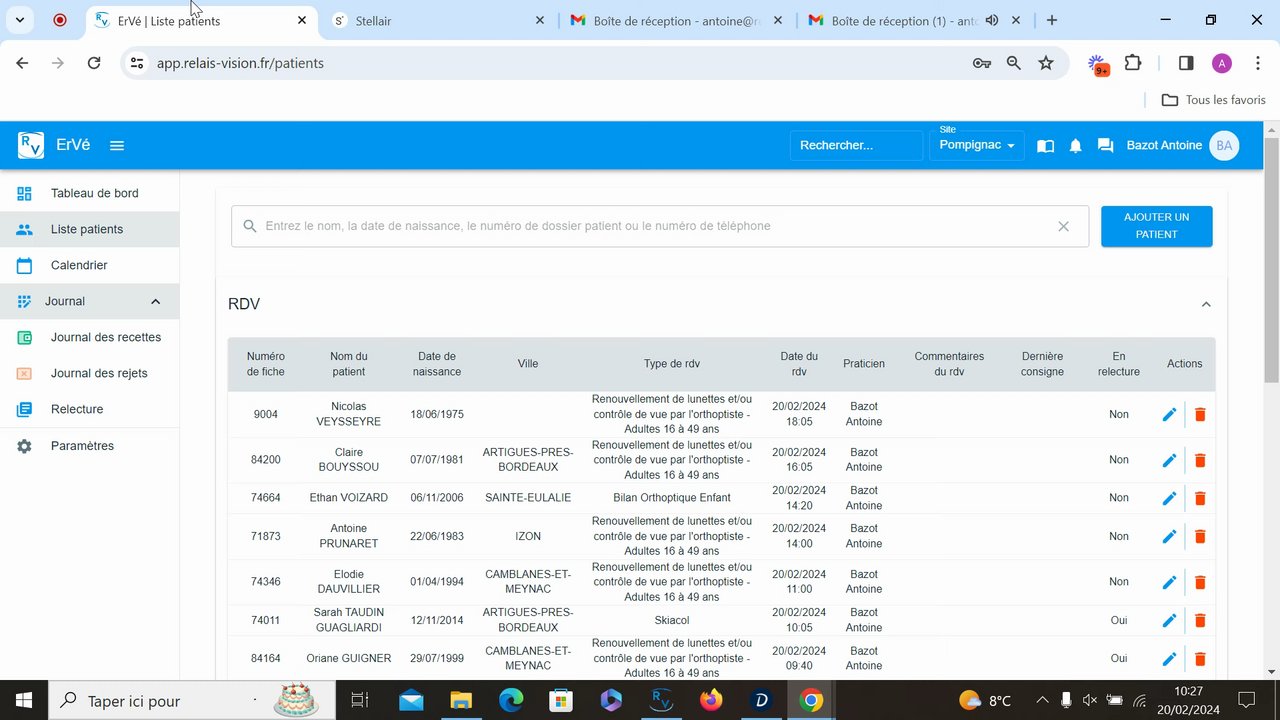Open Calendrier page
The height and width of the screenshot is (720, 1280).
click(x=90, y=265)
